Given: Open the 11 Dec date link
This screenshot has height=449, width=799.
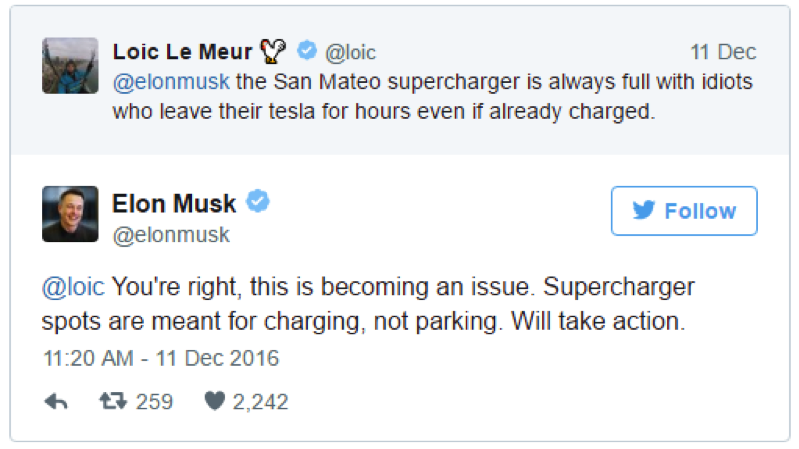Looking at the screenshot, I should [x=723, y=52].
